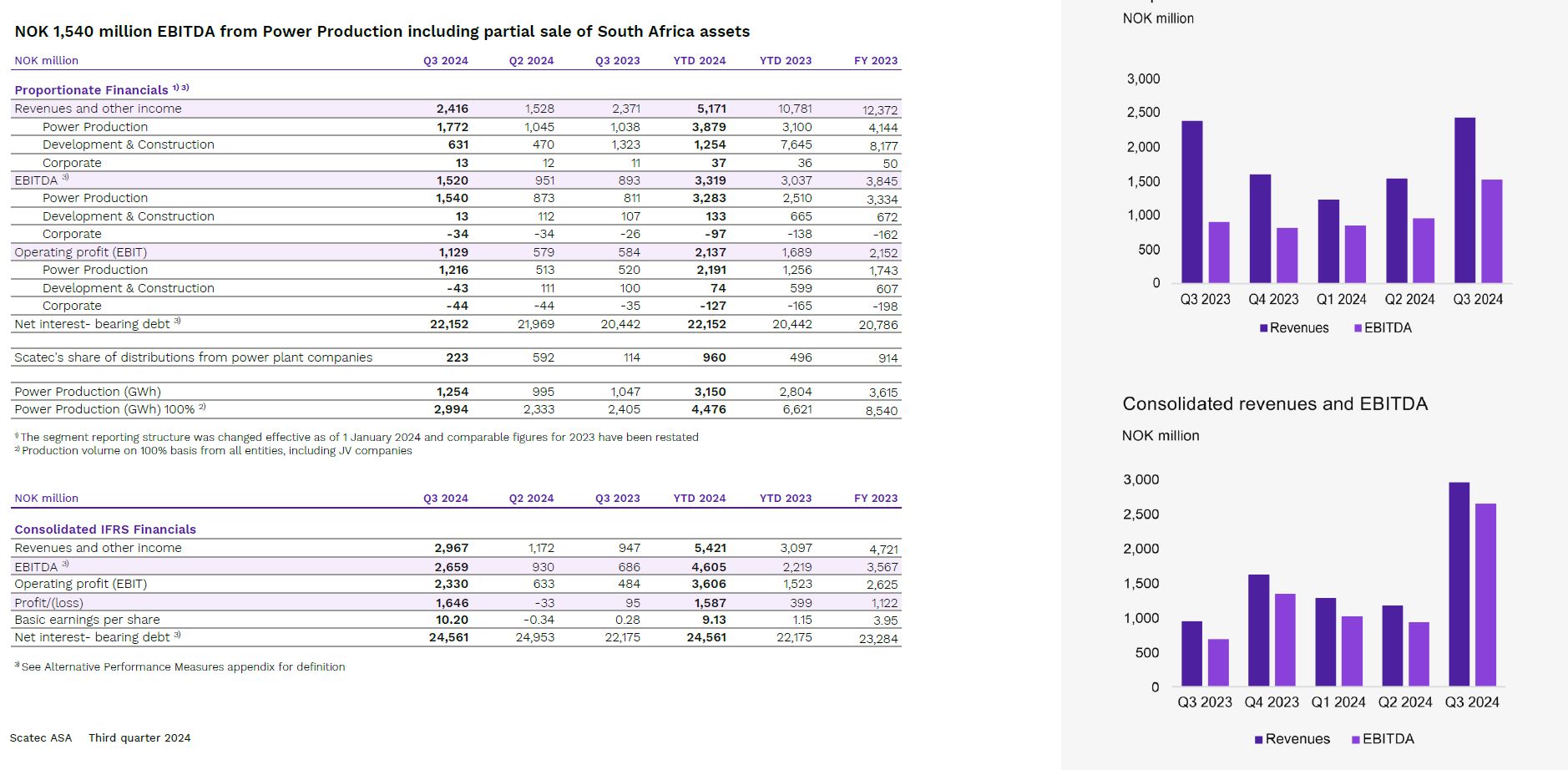Click the EBITDA legend swatch under the Consolidated chart
The height and width of the screenshot is (770, 1568).
click(1356, 739)
